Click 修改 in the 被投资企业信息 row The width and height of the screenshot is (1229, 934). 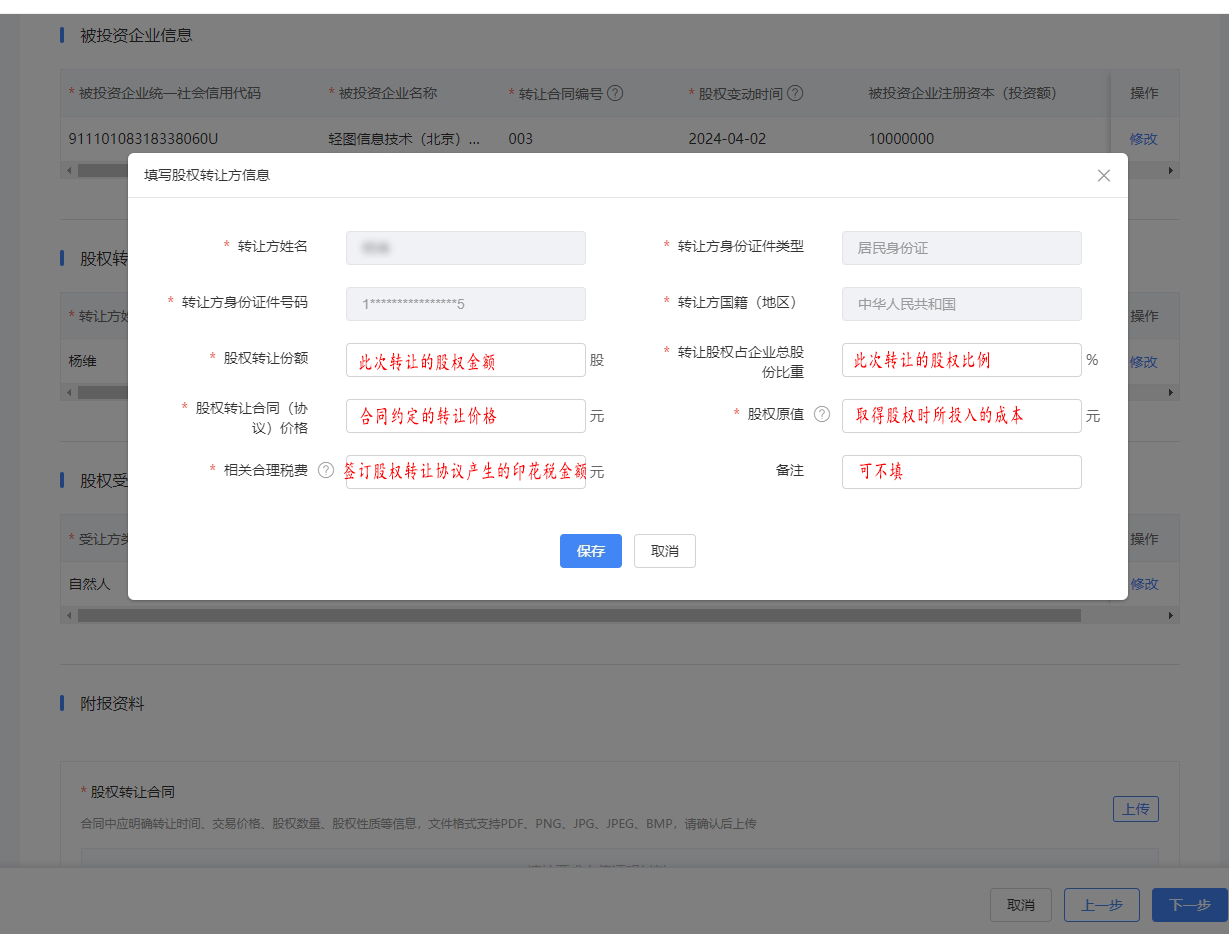pyautogui.click(x=1144, y=139)
